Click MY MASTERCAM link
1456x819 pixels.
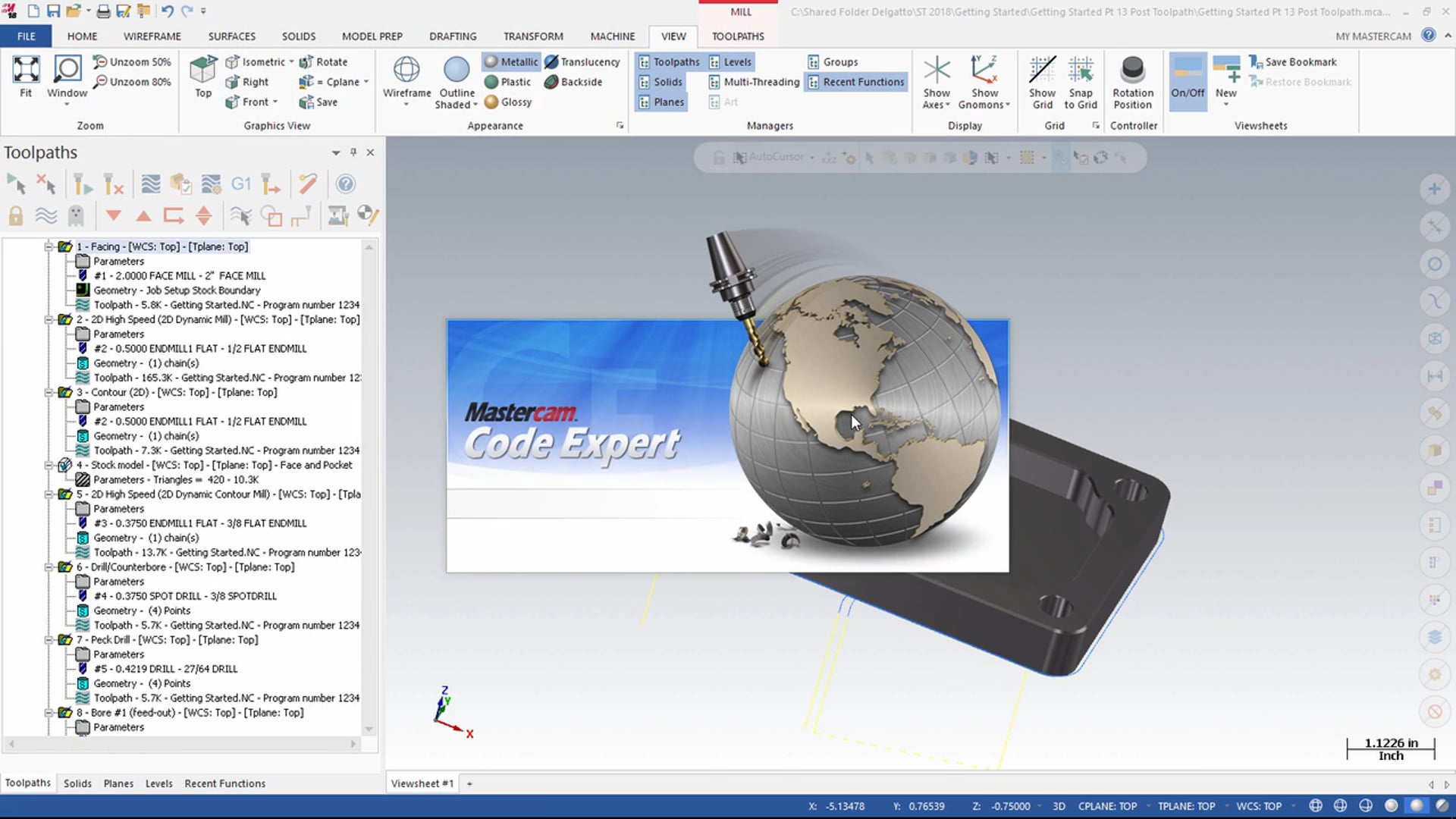[x=1373, y=36]
